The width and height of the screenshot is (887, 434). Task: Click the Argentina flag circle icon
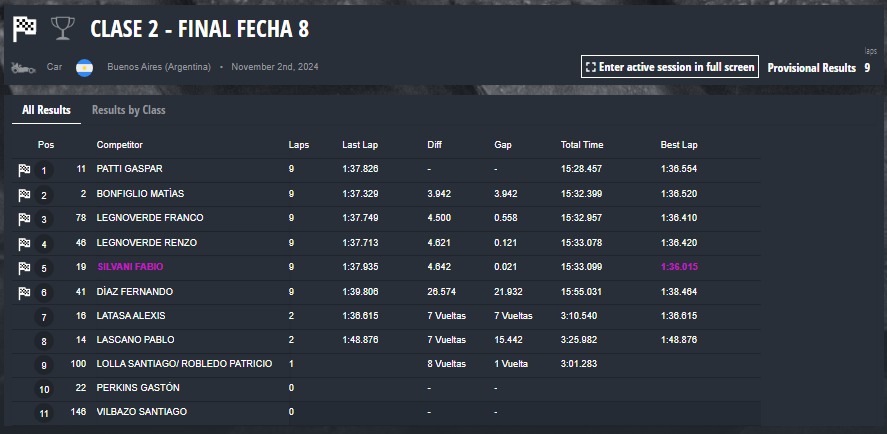84,68
